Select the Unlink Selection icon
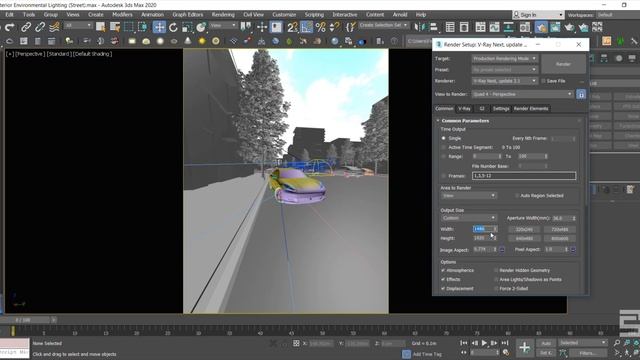Image resolution: width=640 pixels, height=360 pixels. point(40,27)
